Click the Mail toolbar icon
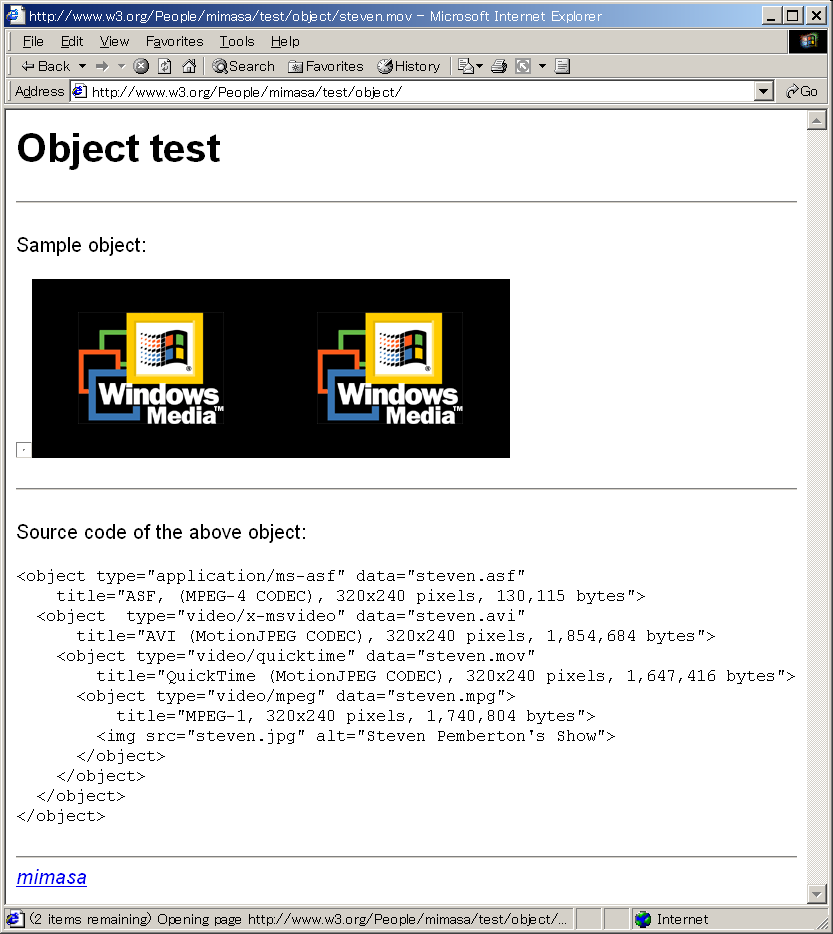Viewport: 833px width, 934px height. (x=466, y=66)
